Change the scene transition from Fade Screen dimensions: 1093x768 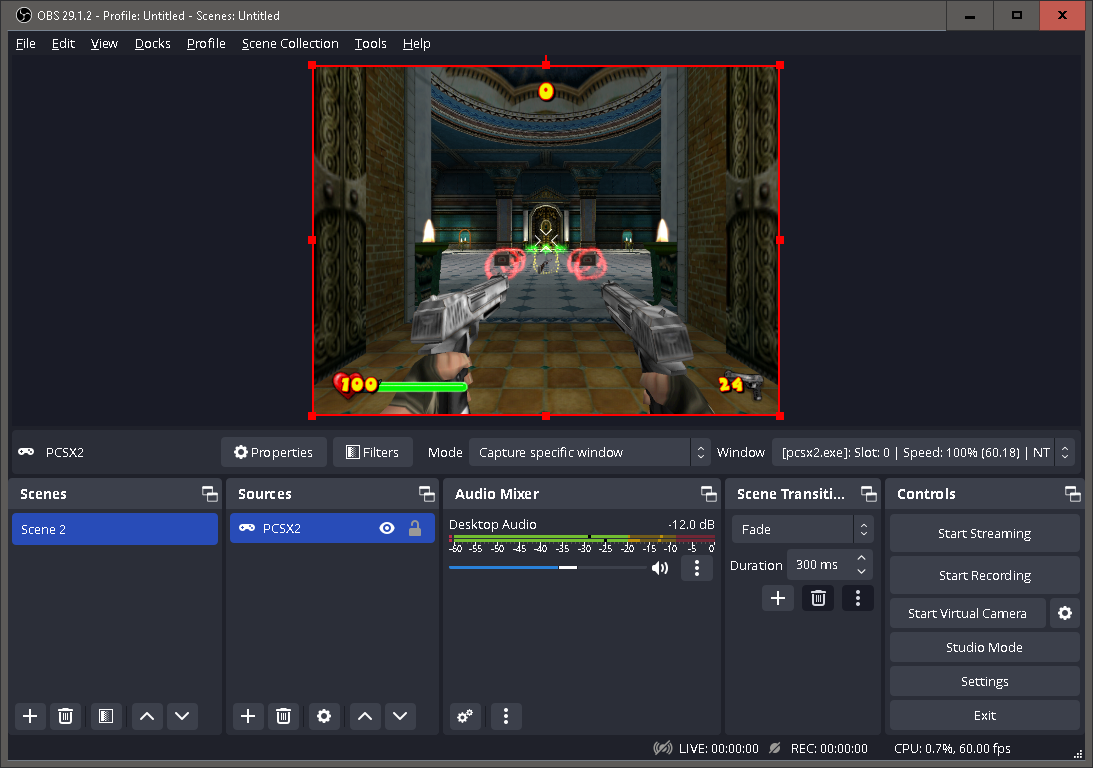tap(800, 529)
